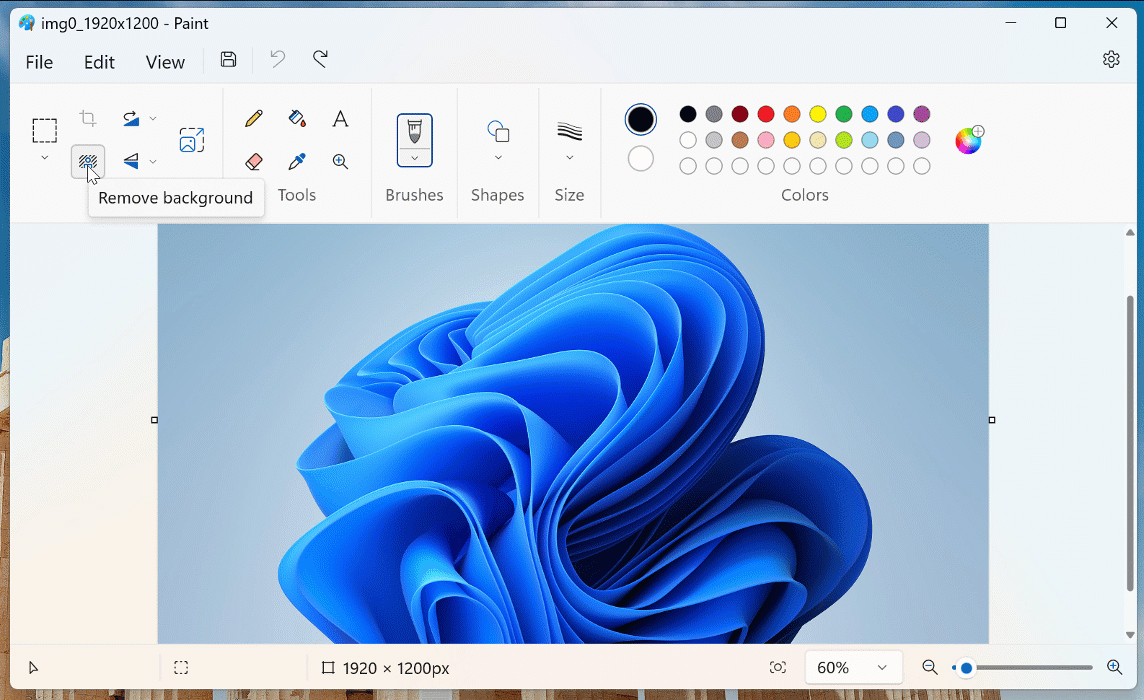Click the Save icon

pos(229,60)
